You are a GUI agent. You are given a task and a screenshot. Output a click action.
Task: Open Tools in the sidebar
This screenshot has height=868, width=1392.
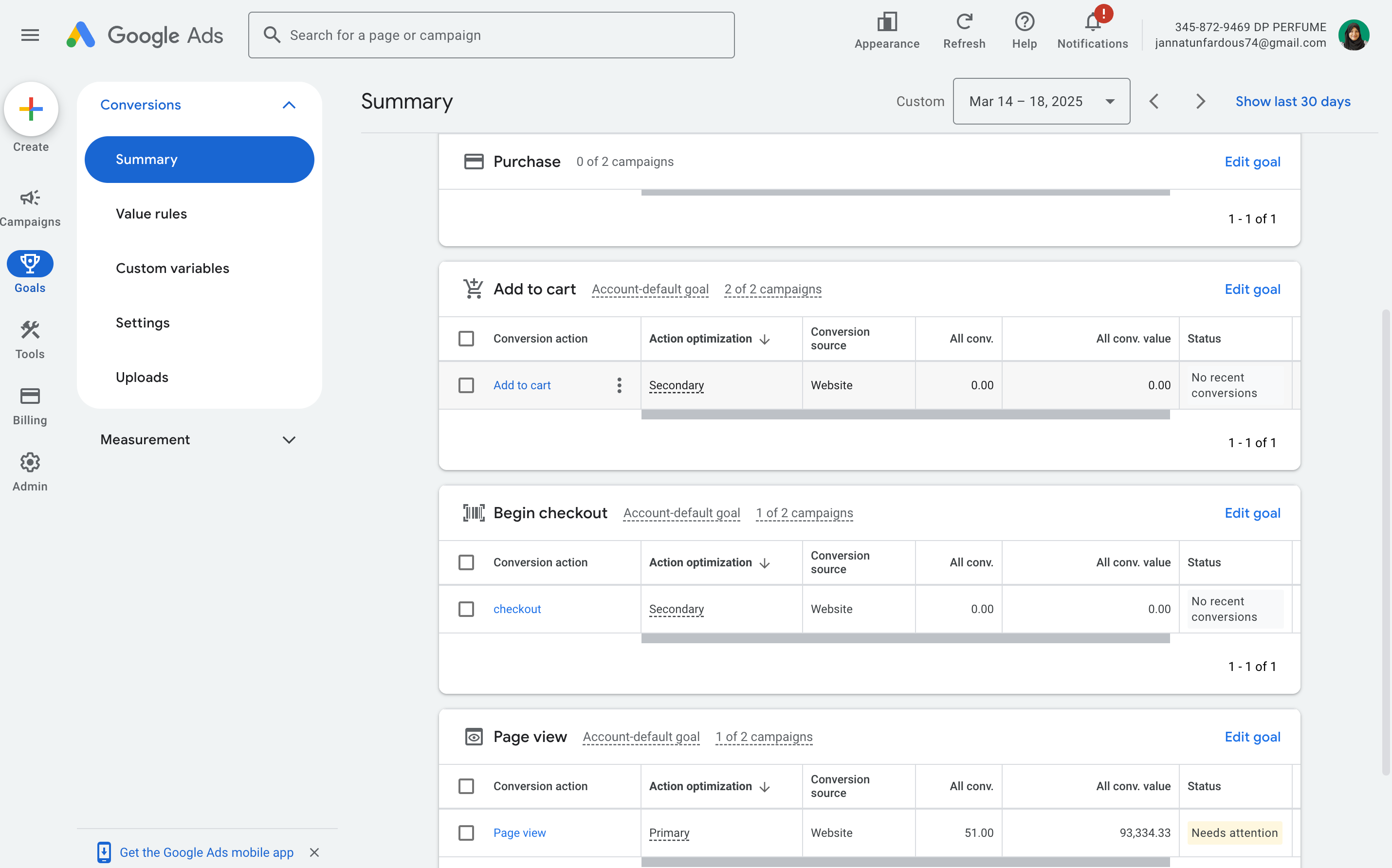(30, 340)
